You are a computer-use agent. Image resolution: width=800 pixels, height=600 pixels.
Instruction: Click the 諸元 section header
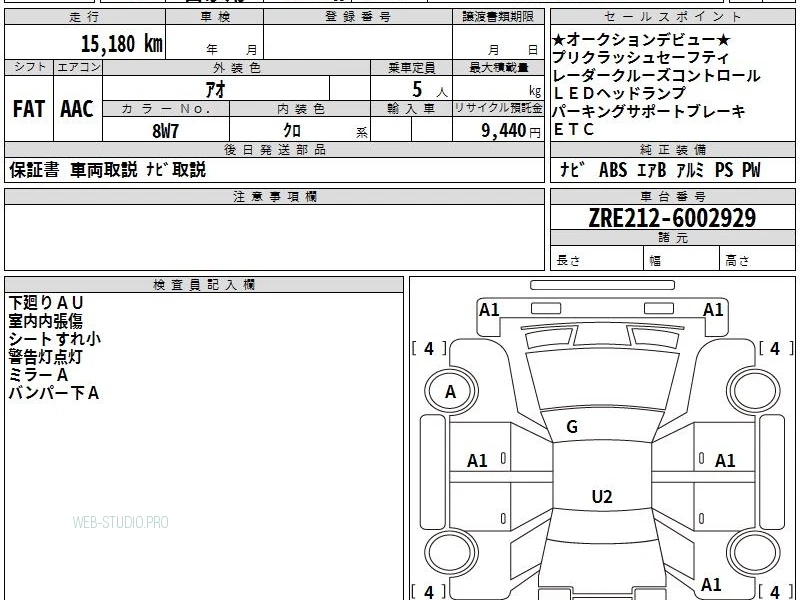point(672,237)
